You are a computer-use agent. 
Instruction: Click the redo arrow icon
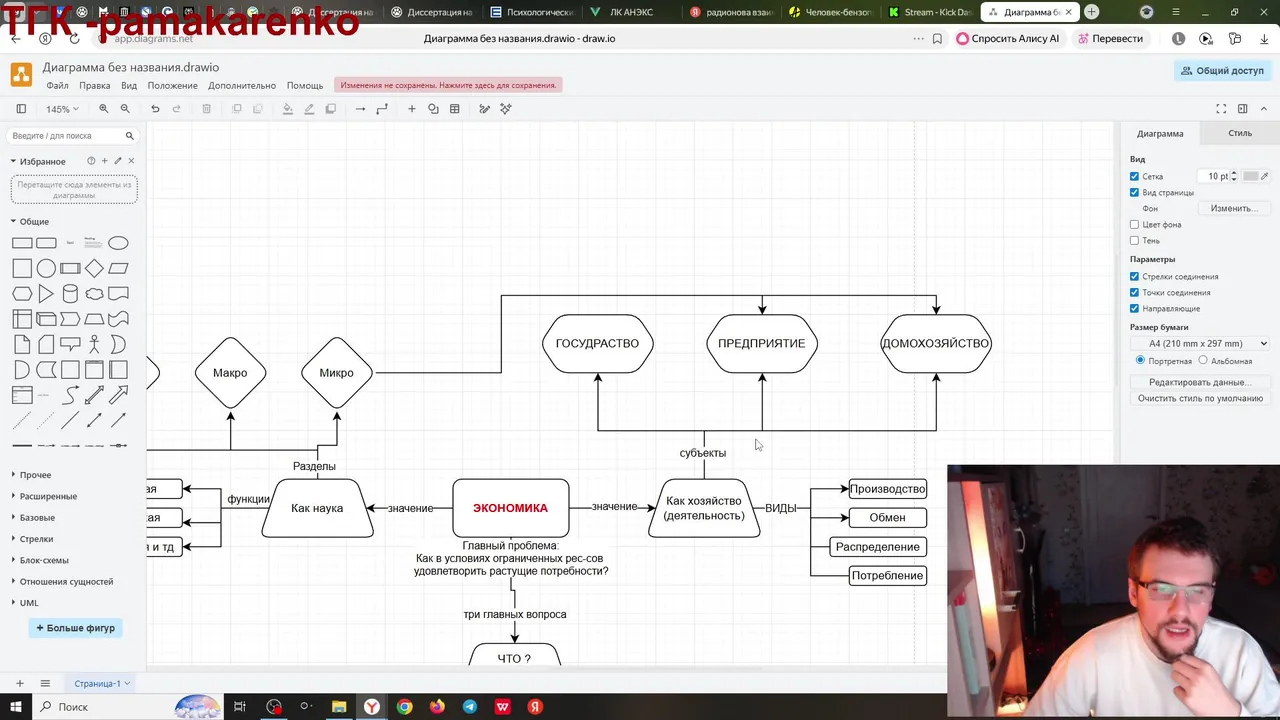[x=177, y=109]
